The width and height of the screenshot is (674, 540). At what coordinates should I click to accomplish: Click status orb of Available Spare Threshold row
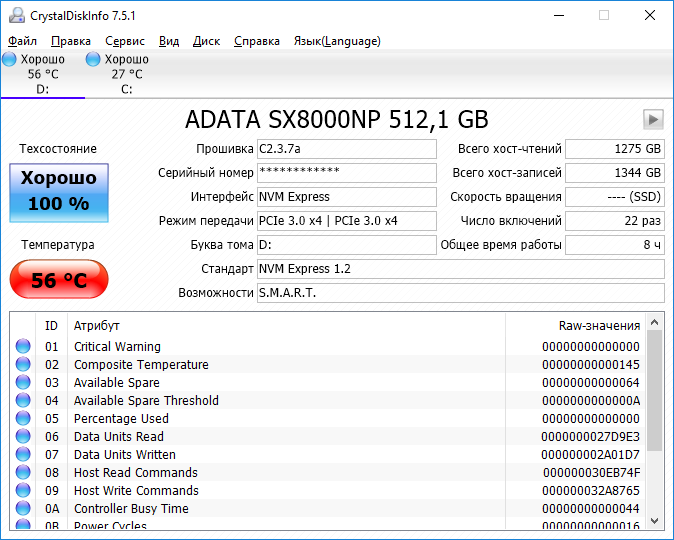(x=23, y=401)
